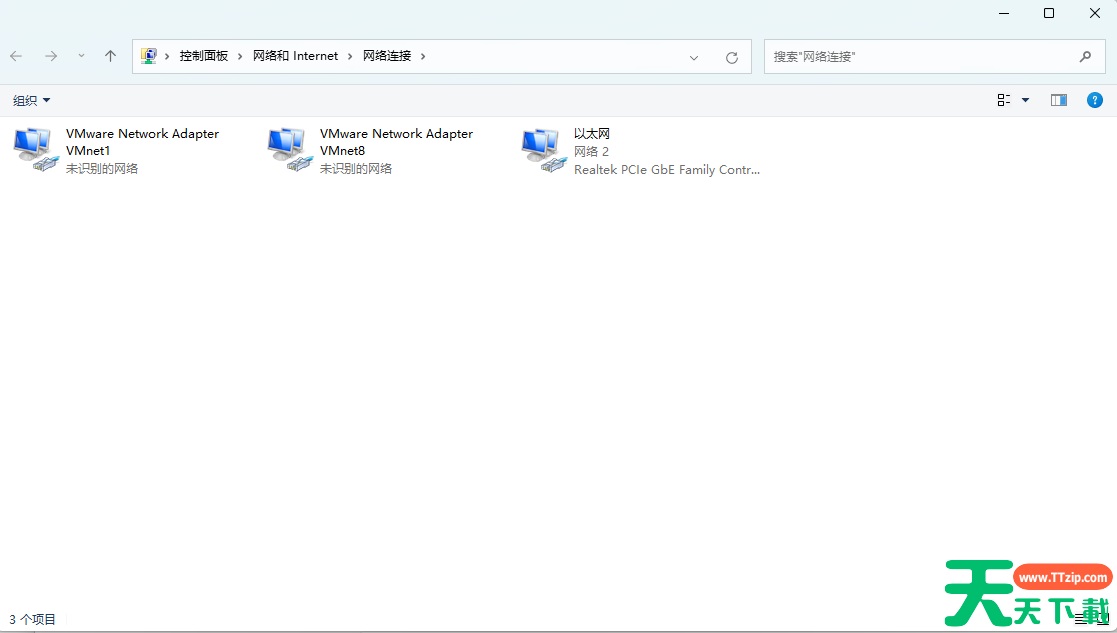
Task: Open 网络和 Internet breadcrumb
Action: (296, 56)
